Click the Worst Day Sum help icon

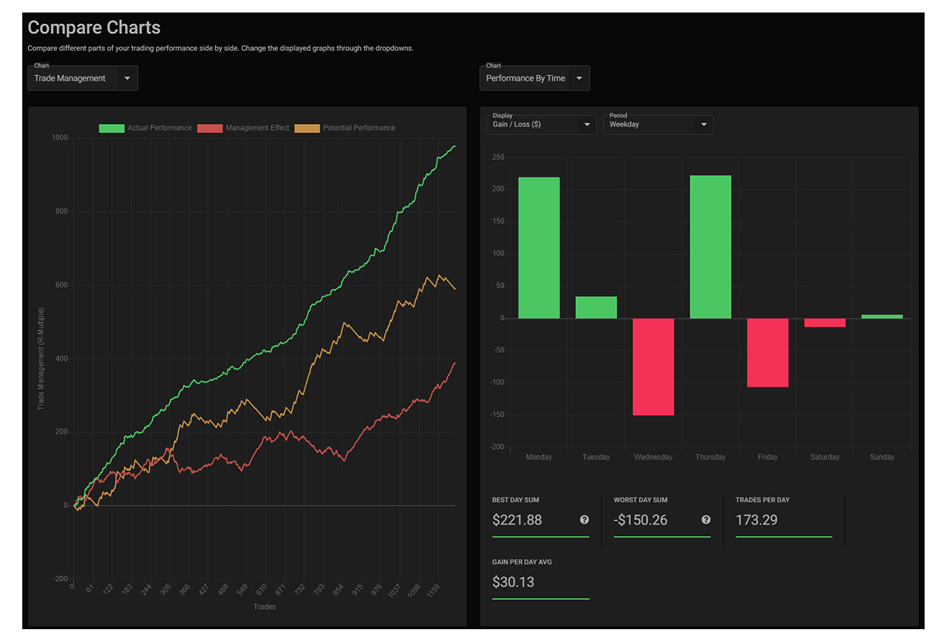click(x=706, y=520)
